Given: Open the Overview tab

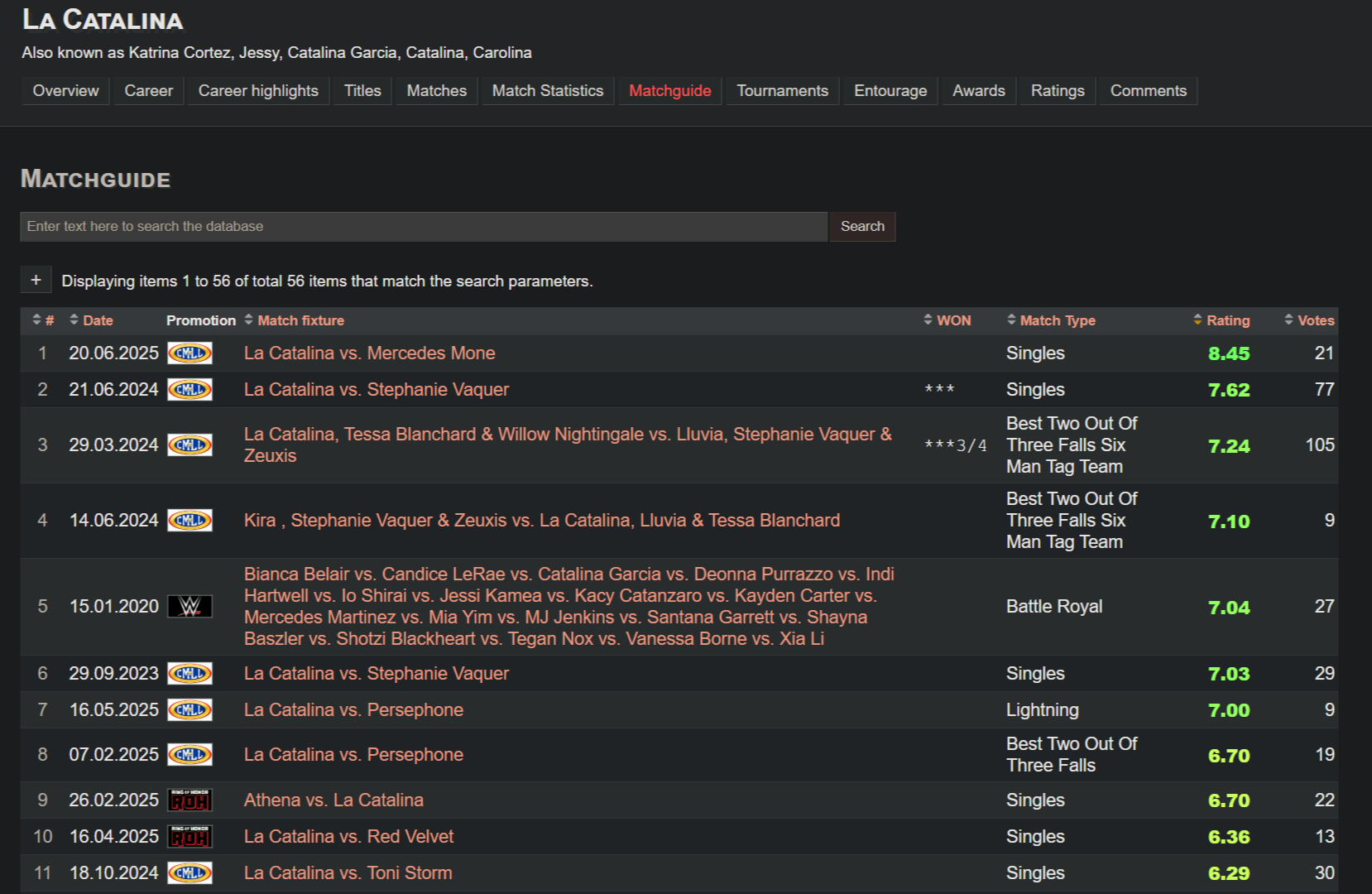Looking at the screenshot, I should [65, 91].
